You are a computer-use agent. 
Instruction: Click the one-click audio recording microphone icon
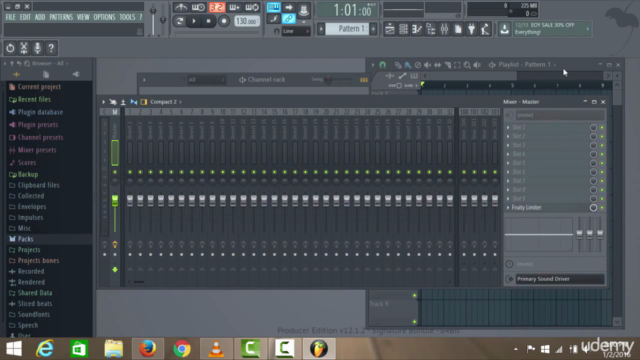[x=37, y=48]
